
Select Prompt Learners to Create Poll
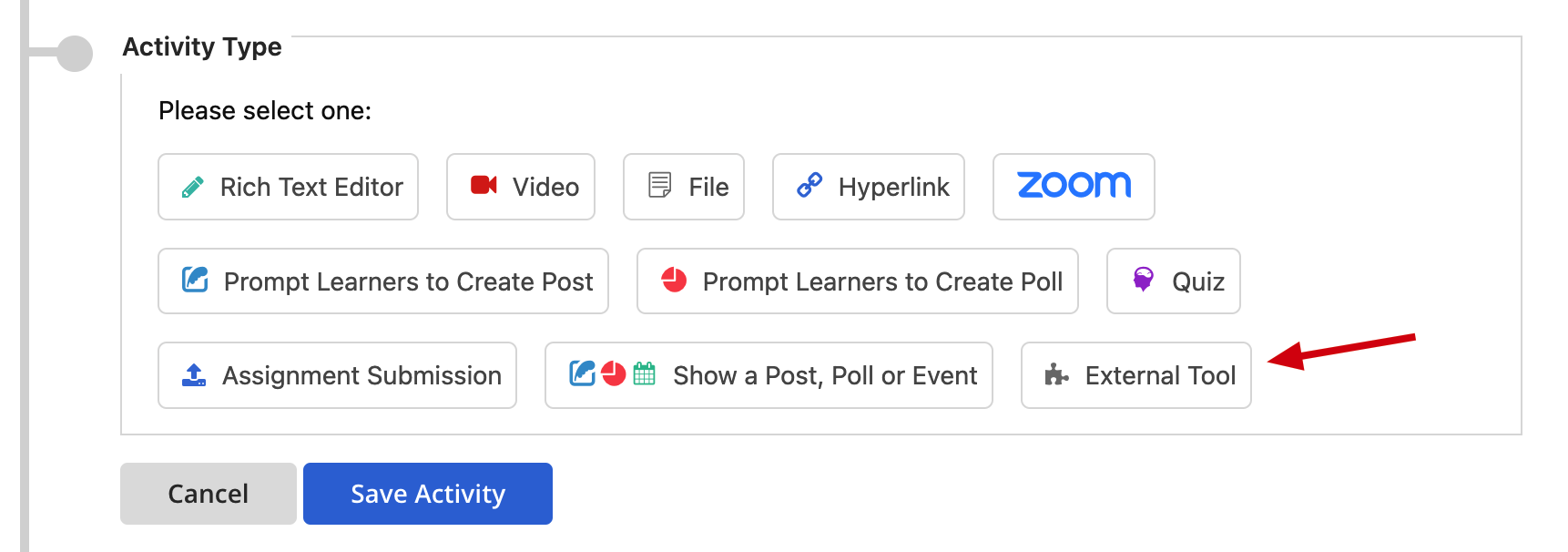coord(858,281)
